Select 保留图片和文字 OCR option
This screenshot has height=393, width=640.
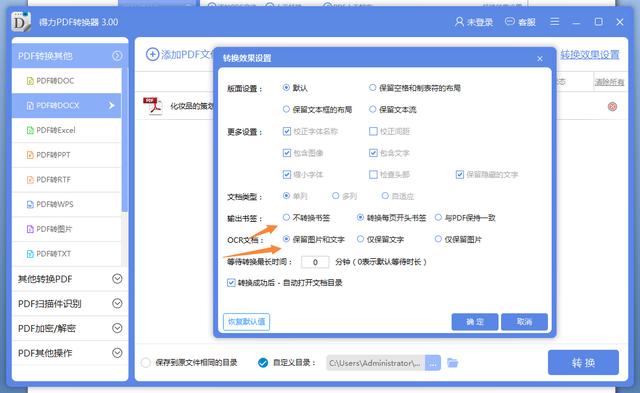point(286,239)
